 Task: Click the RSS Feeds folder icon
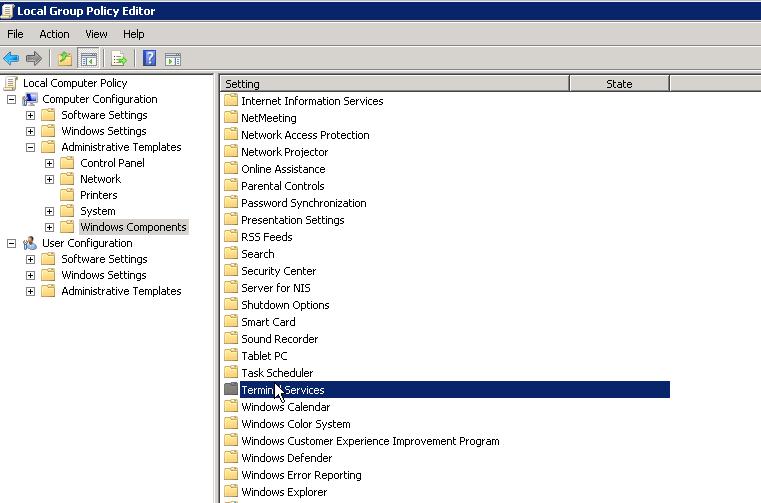click(231, 236)
